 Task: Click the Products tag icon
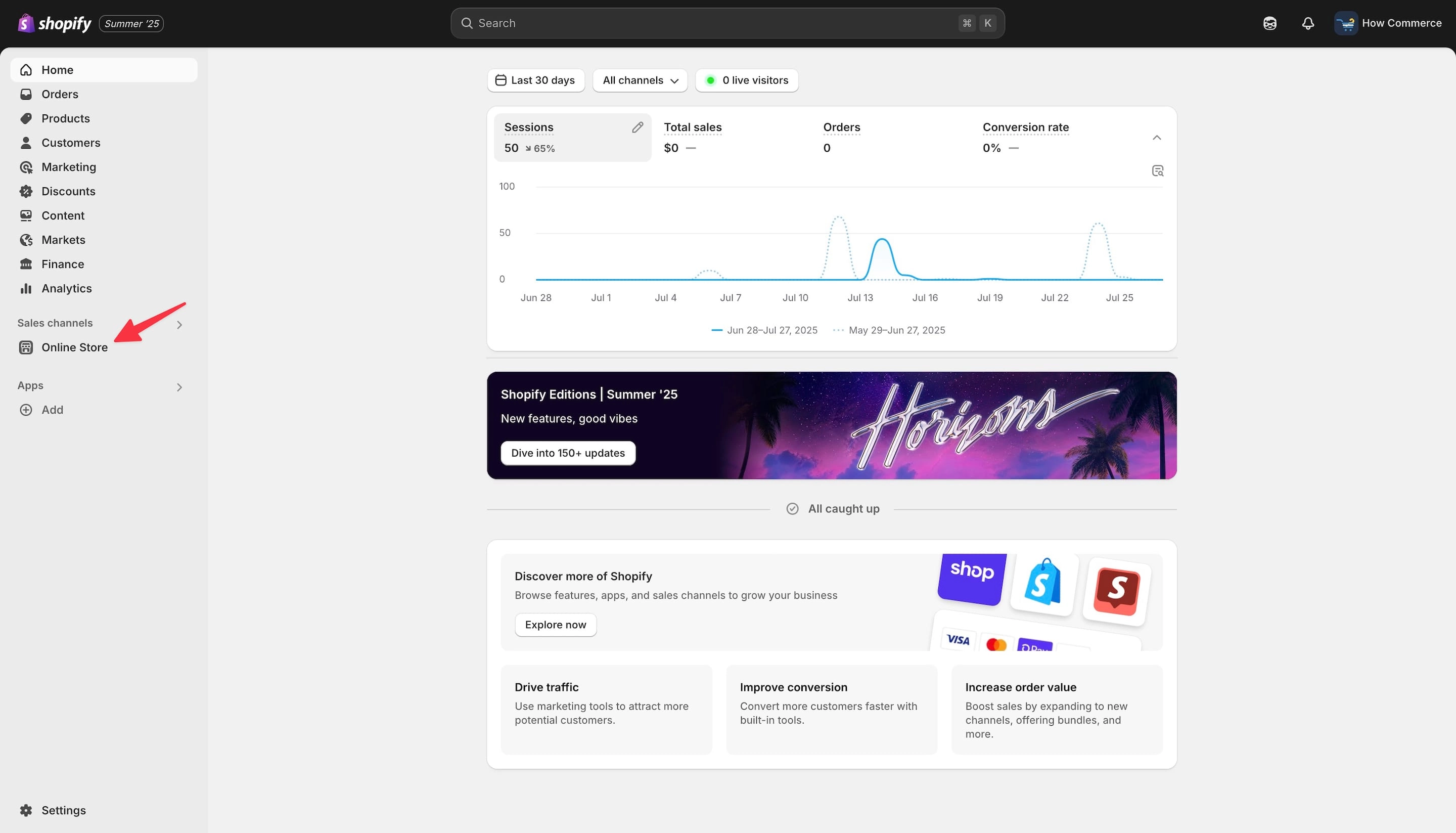[x=26, y=118]
